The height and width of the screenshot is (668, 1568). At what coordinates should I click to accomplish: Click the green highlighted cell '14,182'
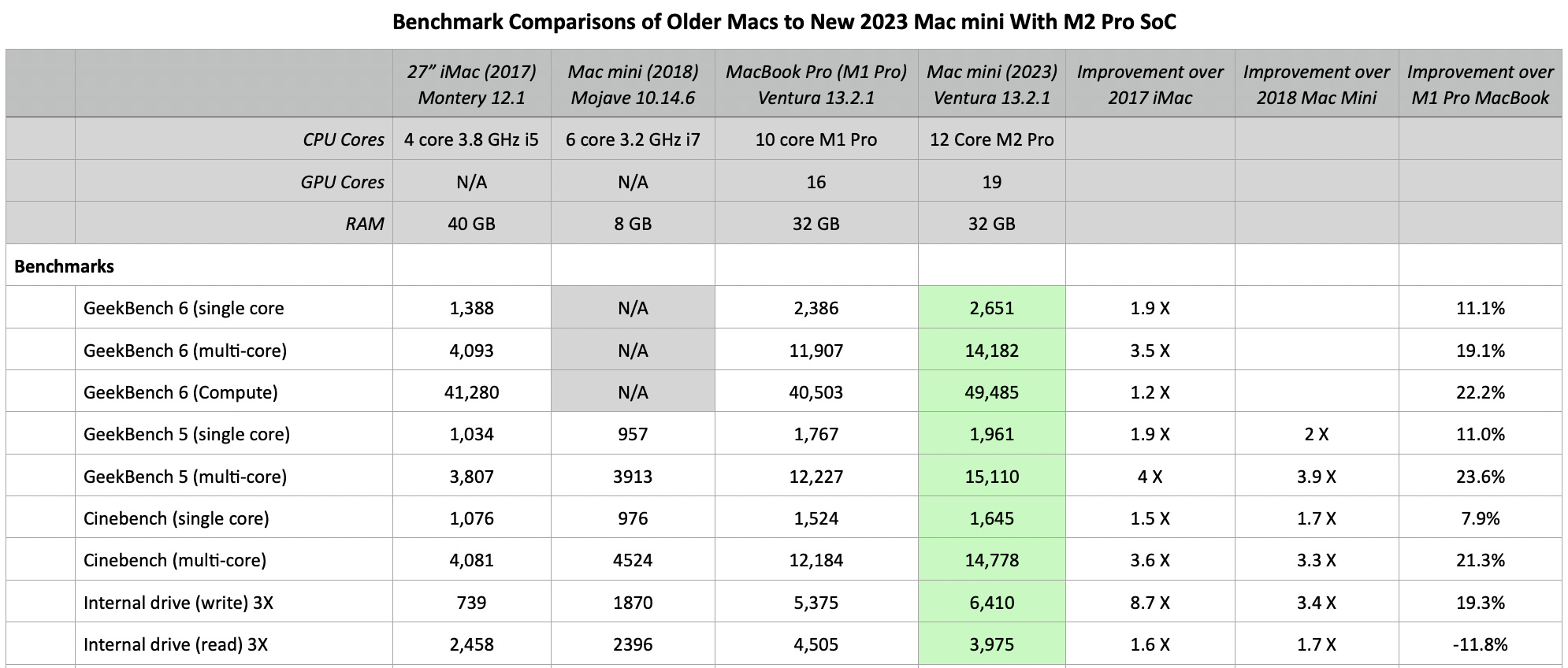(x=992, y=351)
